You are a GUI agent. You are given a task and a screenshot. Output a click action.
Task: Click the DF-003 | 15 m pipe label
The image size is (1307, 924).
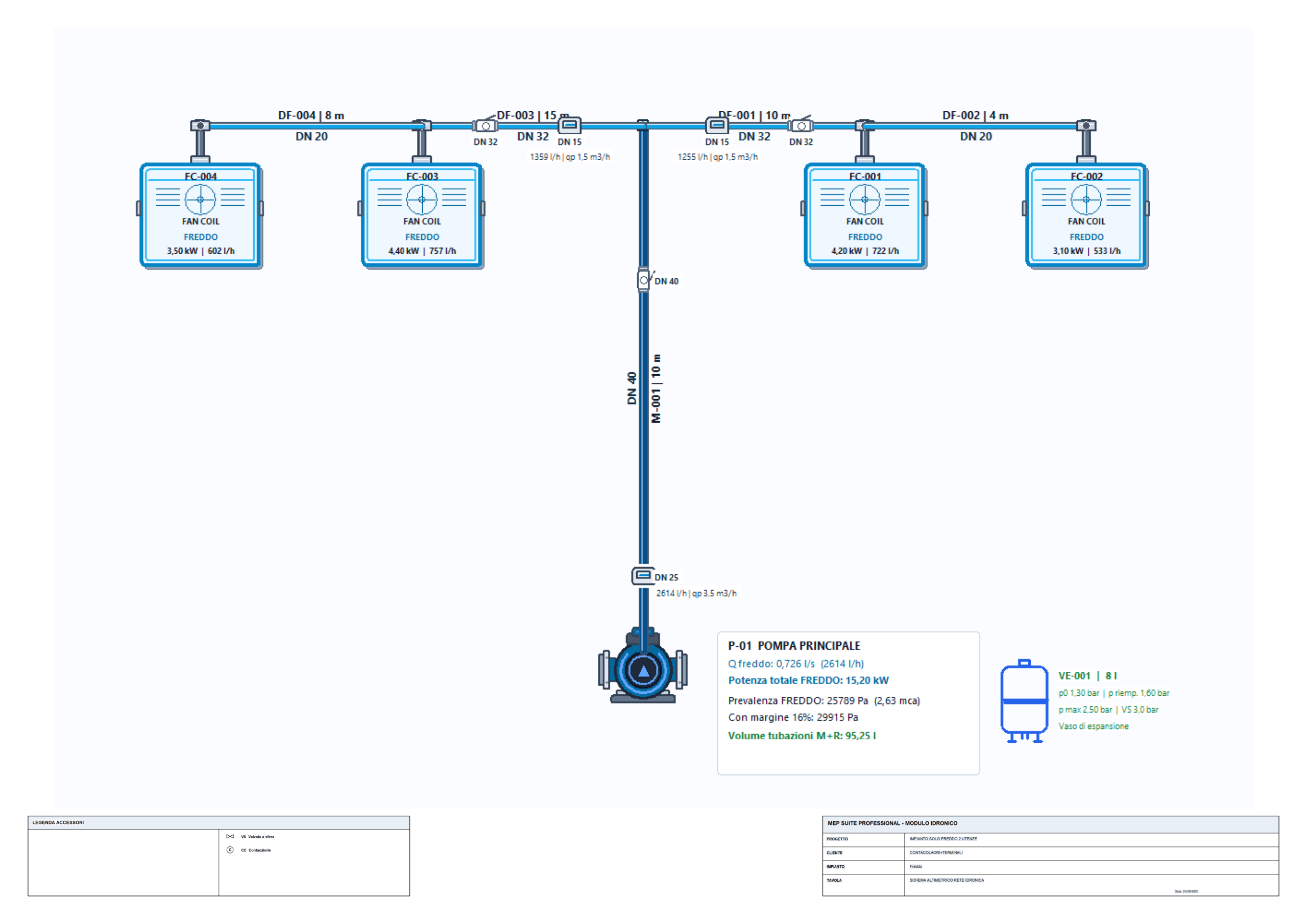533,115
